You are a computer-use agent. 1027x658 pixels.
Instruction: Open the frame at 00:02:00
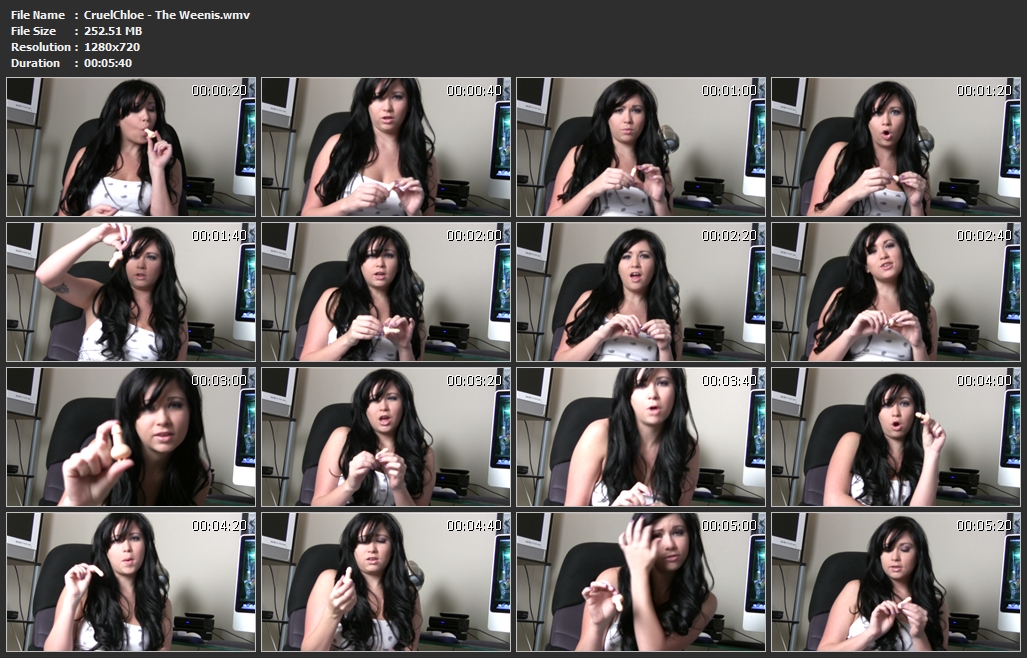[x=386, y=292]
